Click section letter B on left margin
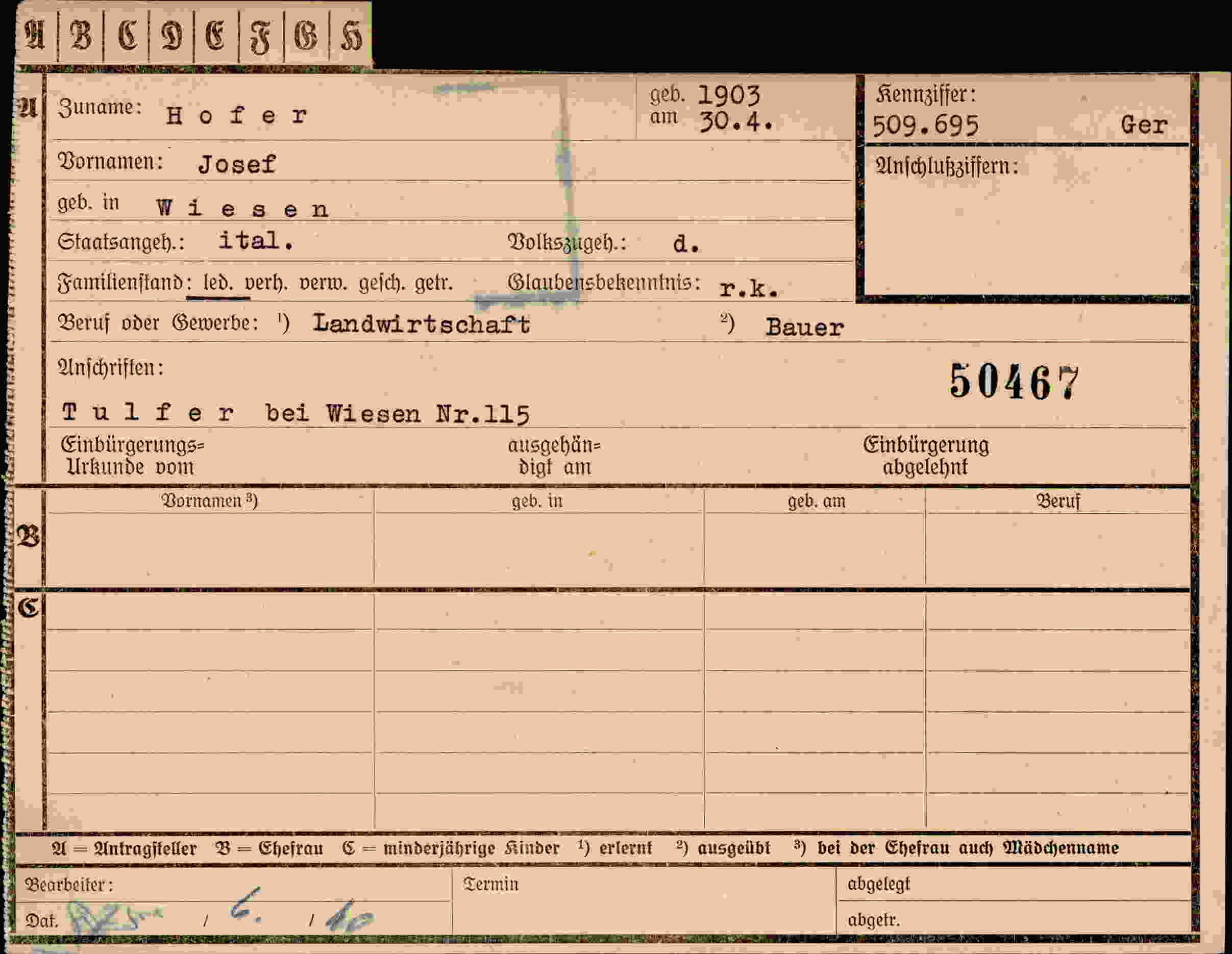 pos(28,536)
